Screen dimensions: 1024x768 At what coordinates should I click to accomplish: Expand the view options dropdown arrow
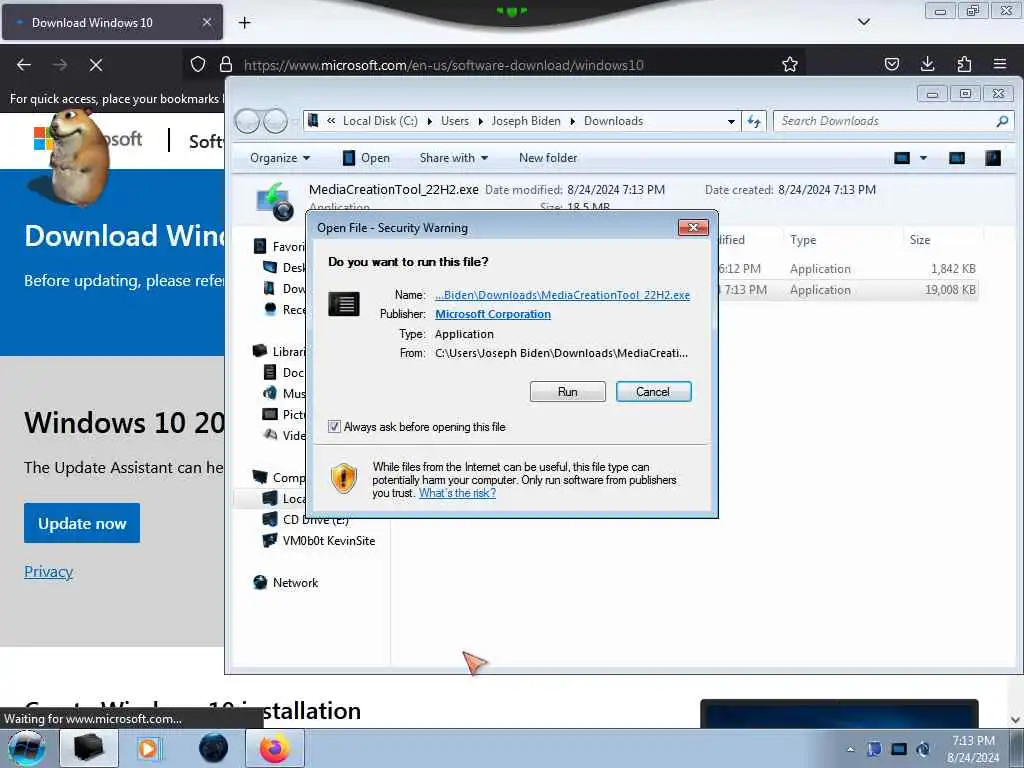coord(923,158)
